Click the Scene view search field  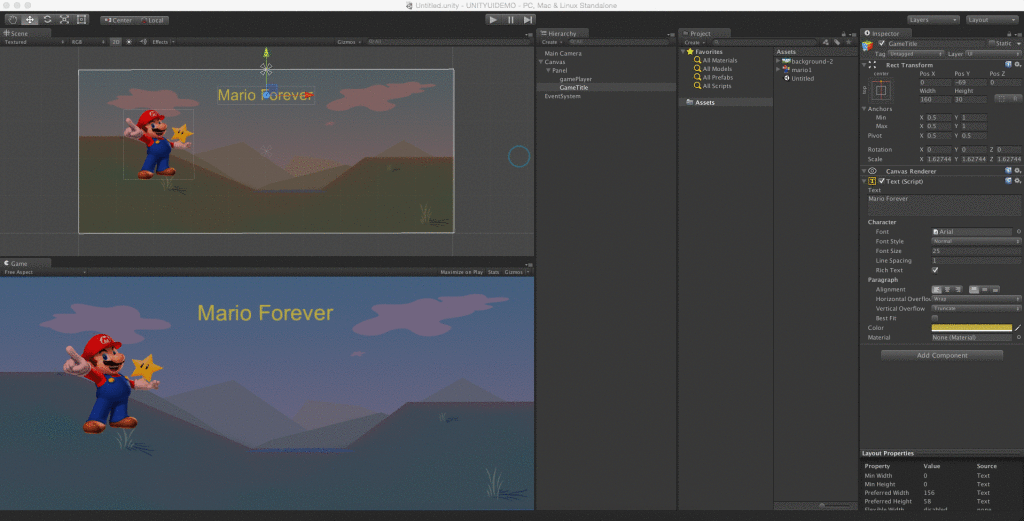click(x=447, y=42)
